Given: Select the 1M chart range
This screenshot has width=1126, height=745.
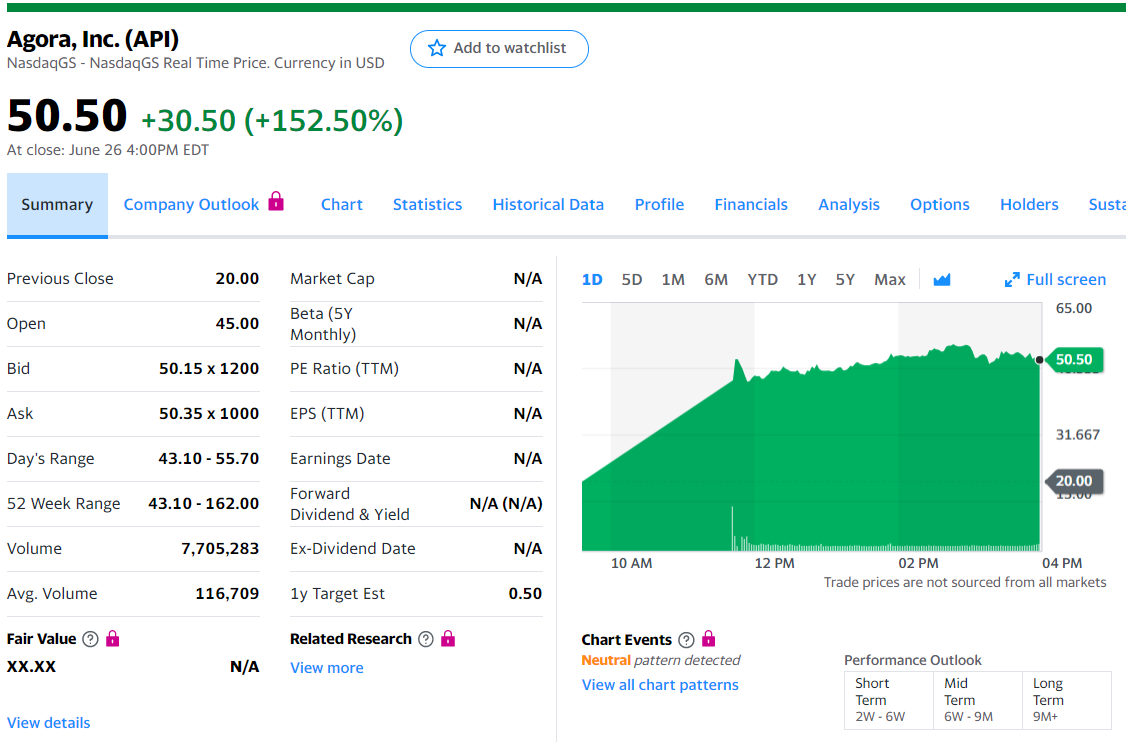Looking at the screenshot, I should (x=673, y=279).
